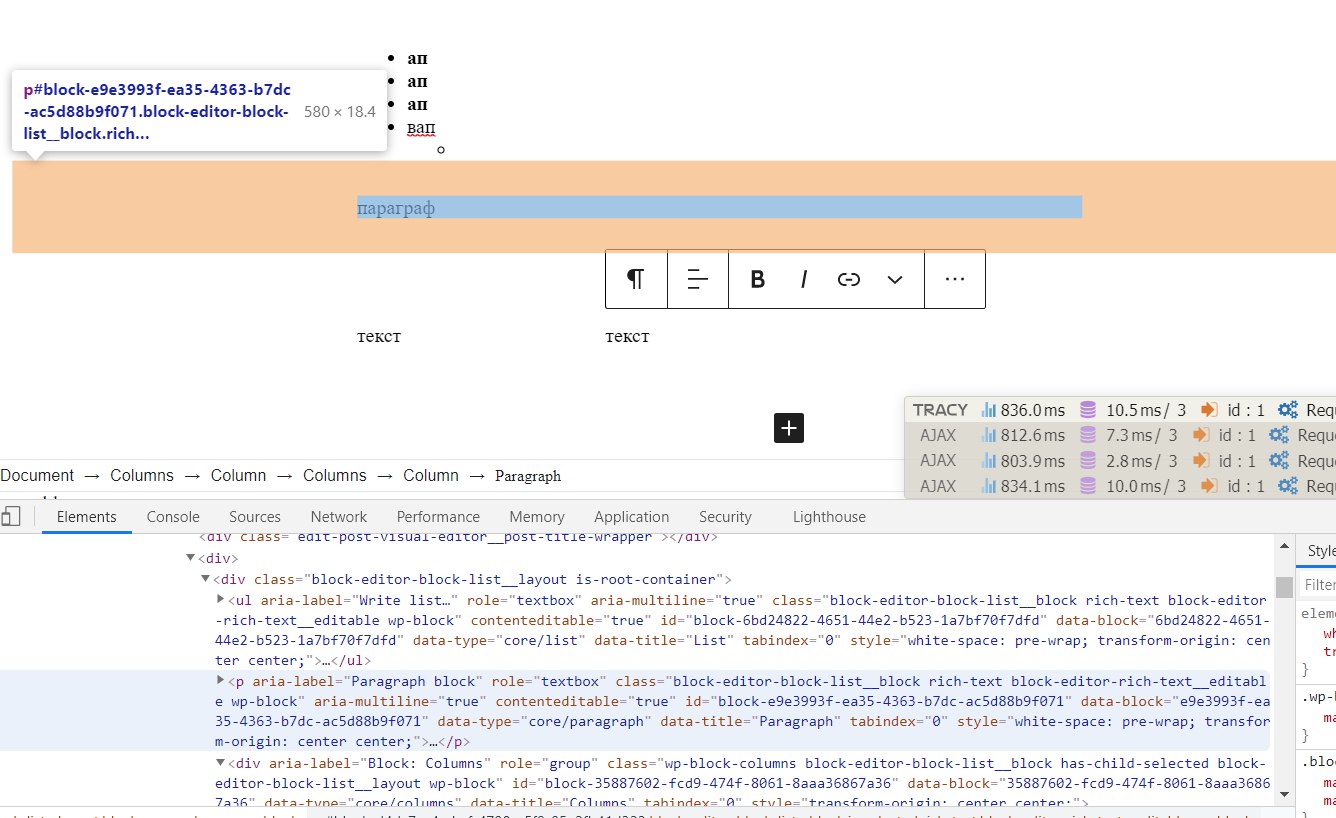This screenshot has height=818, width=1336.
Task: Collapse the is-root-container div node
Action: tap(205, 579)
